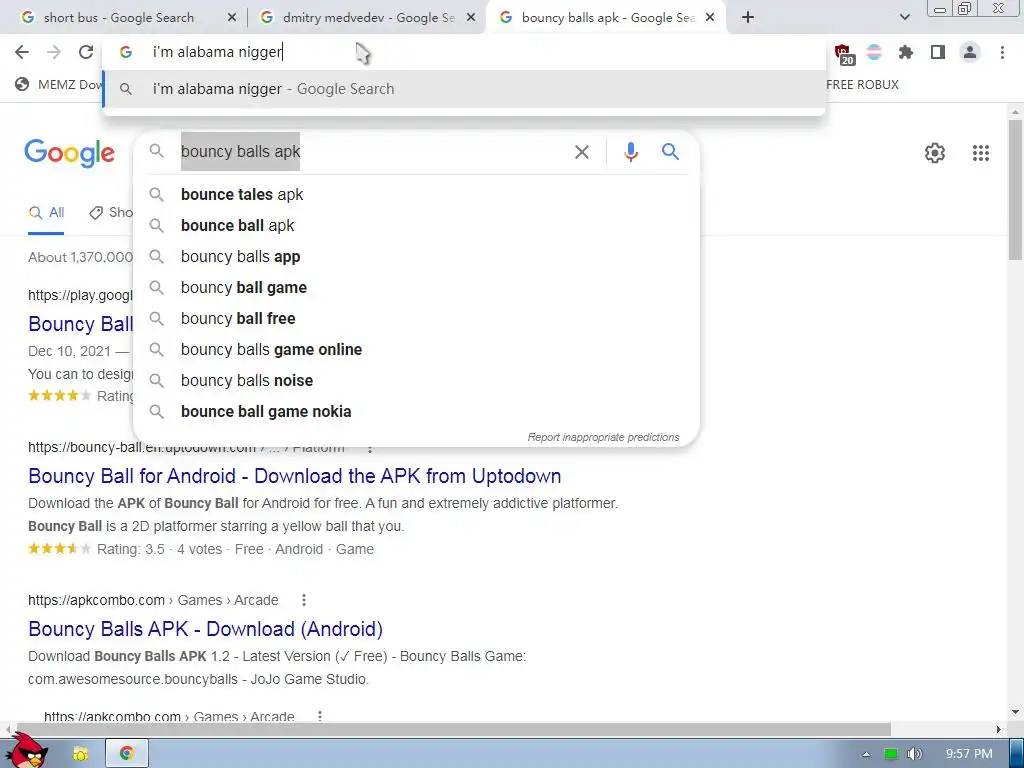Close the bouncy balls apk tab
Image resolution: width=1024 pixels, height=768 pixels.
pyautogui.click(x=710, y=18)
